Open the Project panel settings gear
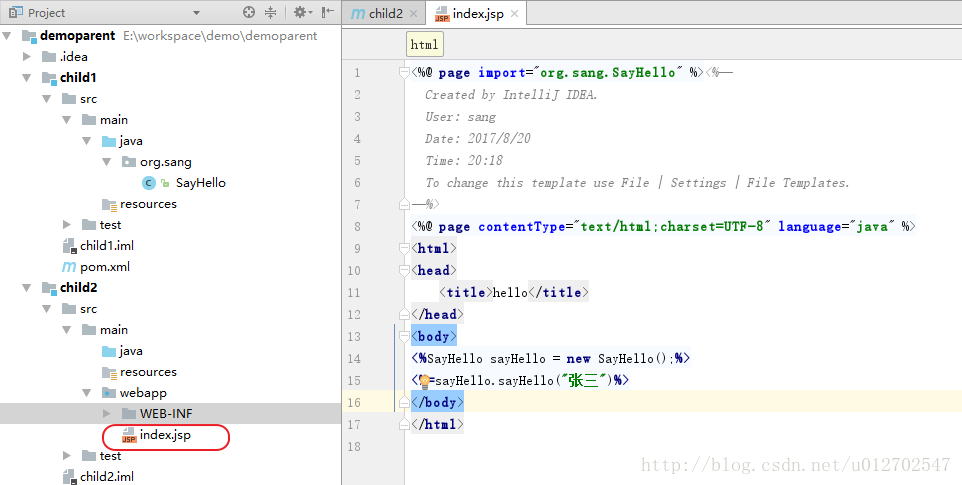This screenshot has height=485, width=962. pyautogui.click(x=300, y=13)
